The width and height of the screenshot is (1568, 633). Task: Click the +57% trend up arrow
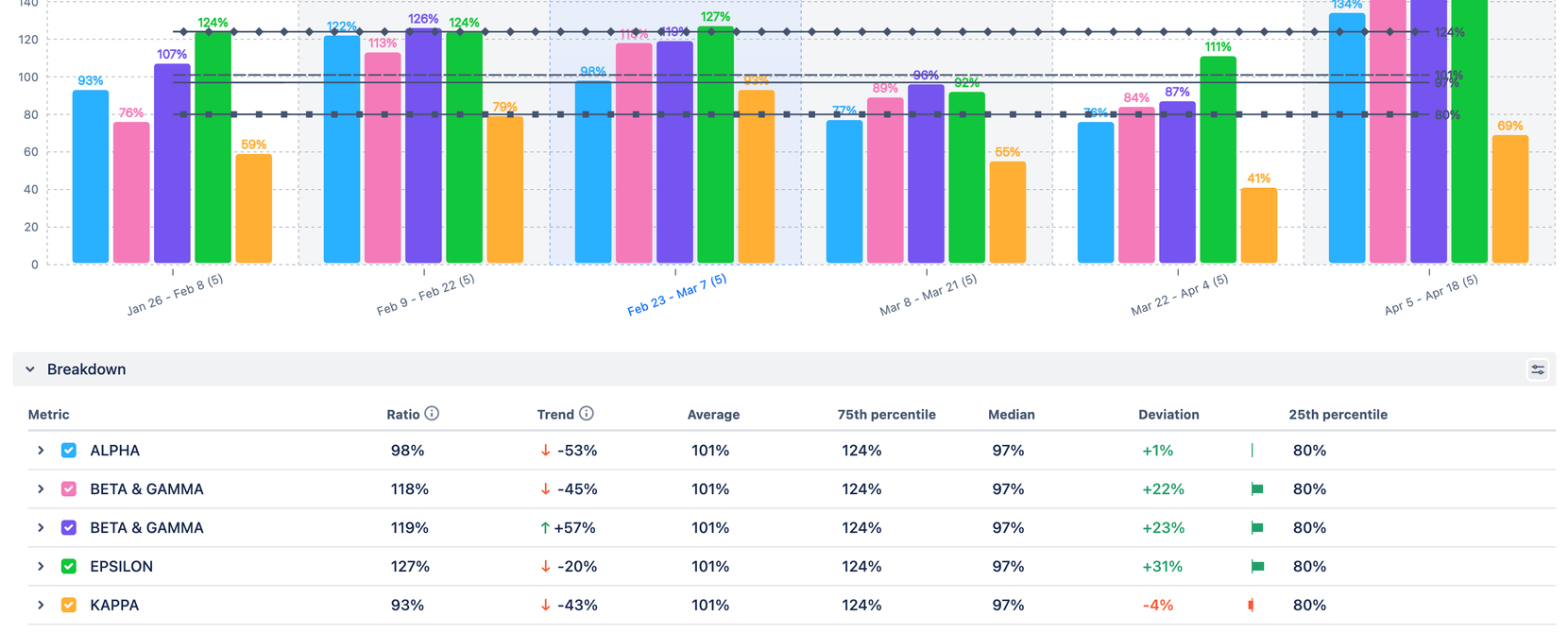coord(545,528)
